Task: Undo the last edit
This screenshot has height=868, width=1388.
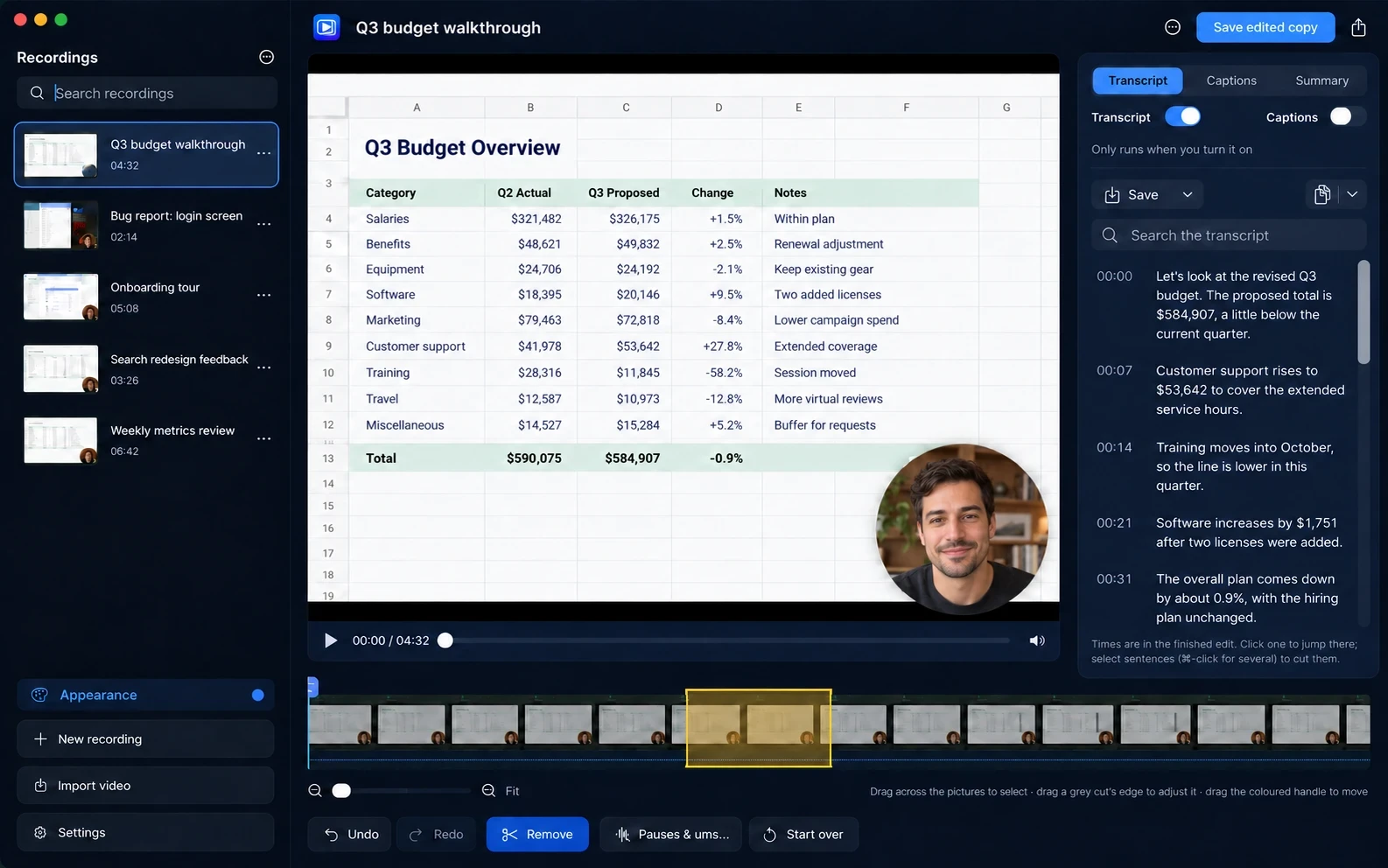Action: (x=351, y=835)
